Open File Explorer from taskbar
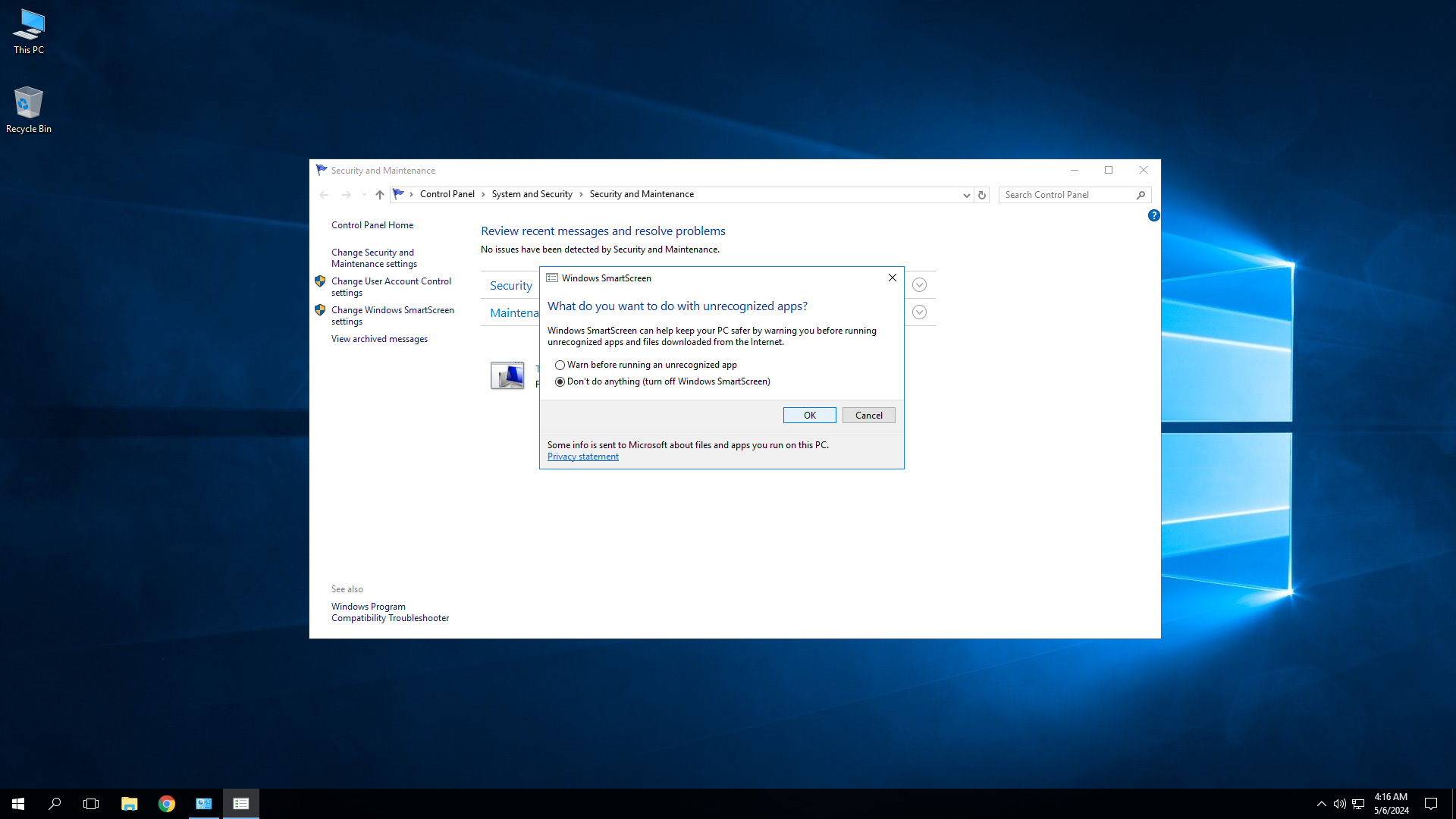Image resolution: width=1456 pixels, height=819 pixels. pos(129,804)
